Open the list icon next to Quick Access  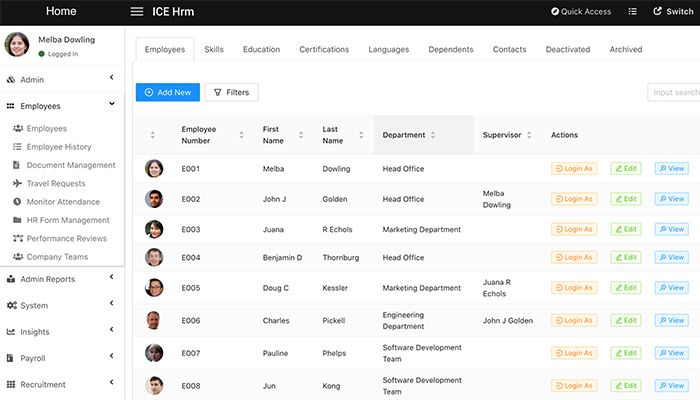click(x=632, y=12)
